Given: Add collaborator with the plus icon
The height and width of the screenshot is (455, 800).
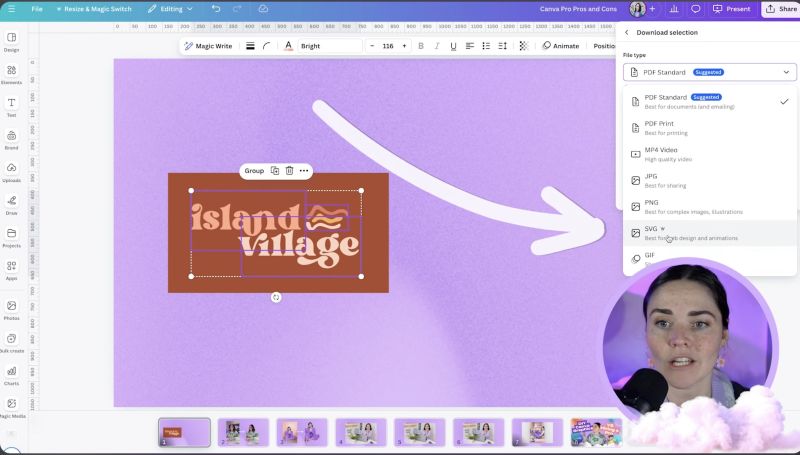Looking at the screenshot, I should 652,9.
